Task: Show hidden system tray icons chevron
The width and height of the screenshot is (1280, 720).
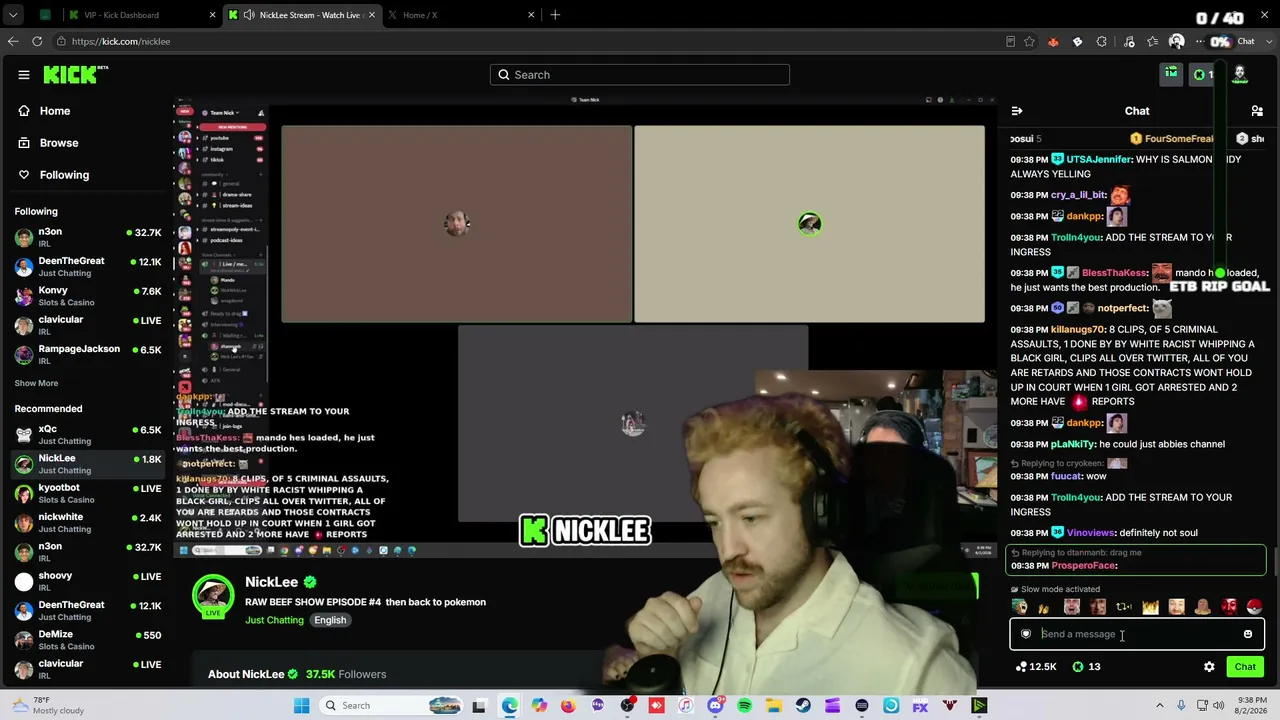Action: click(1160, 706)
